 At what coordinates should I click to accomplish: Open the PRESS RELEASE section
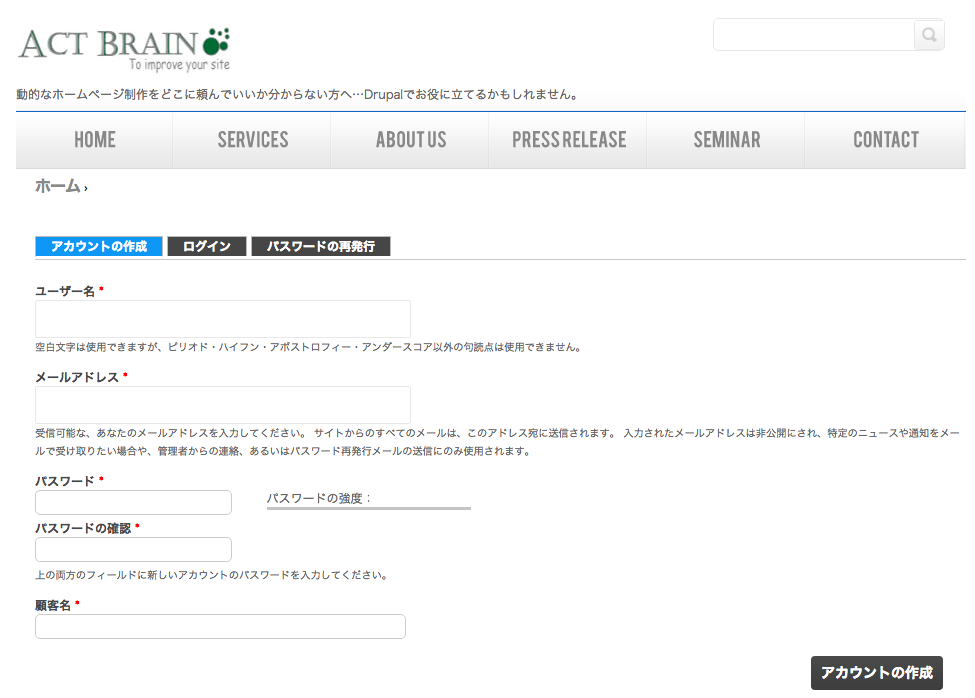pos(569,140)
